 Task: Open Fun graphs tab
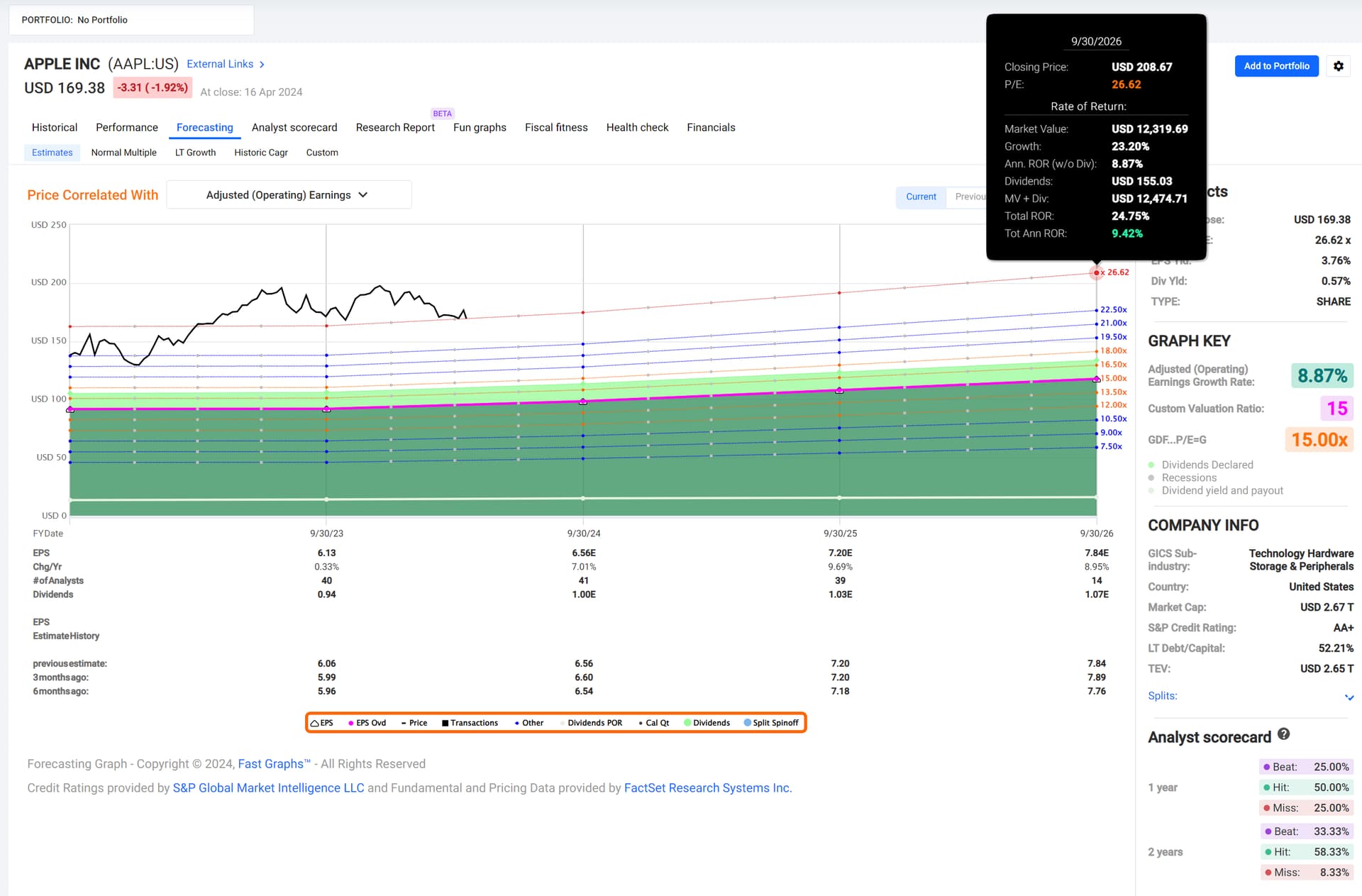[x=480, y=128]
